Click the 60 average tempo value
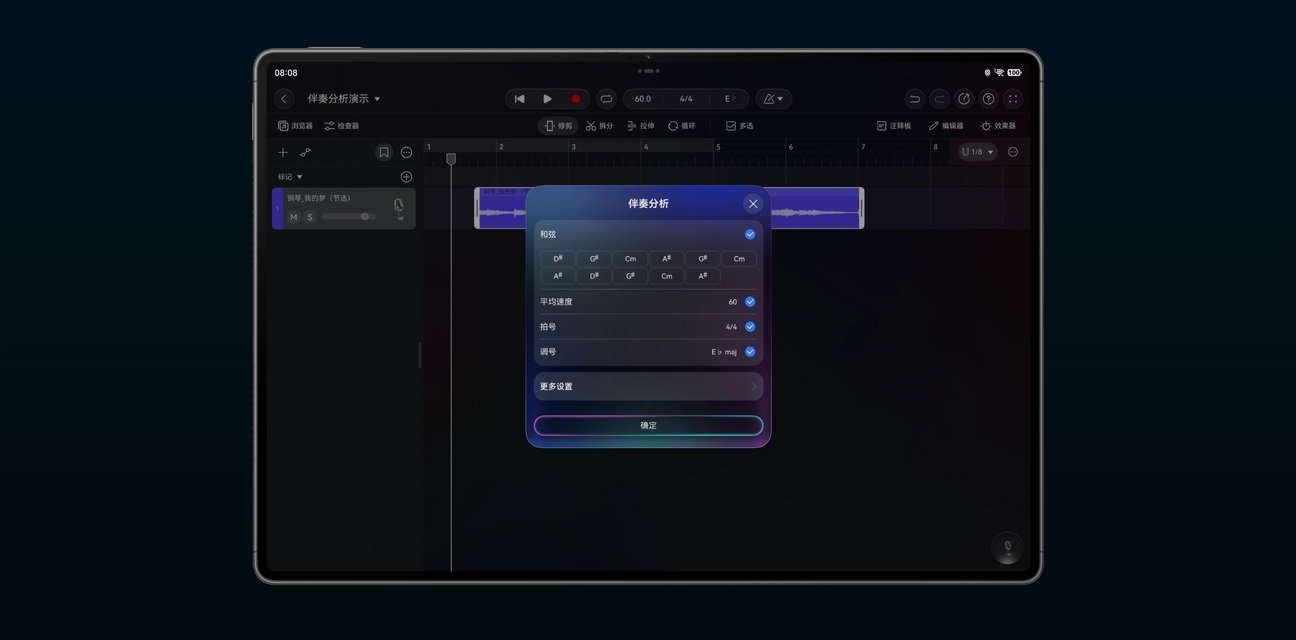The image size is (1296, 640). tap(733, 302)
